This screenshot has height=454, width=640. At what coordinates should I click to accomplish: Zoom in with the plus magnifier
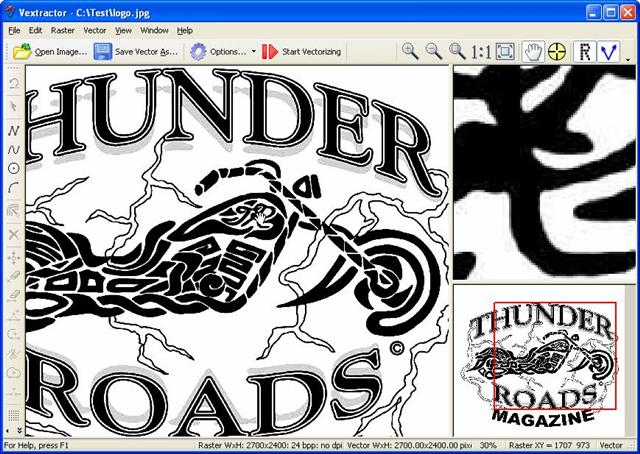[410, 51]
